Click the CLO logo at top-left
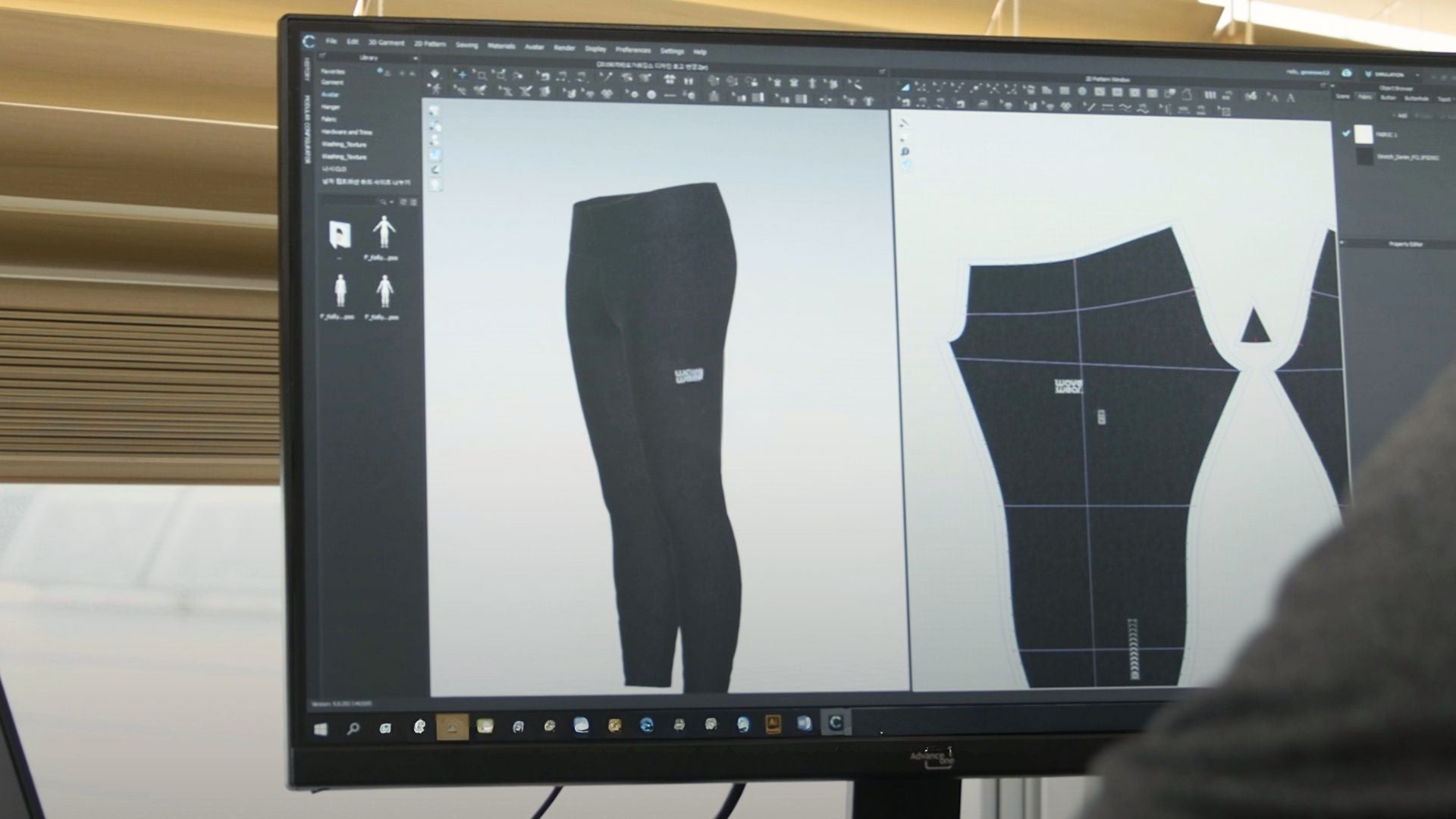This screenshot has height=819, width=1456. click(x=309, y=42)
